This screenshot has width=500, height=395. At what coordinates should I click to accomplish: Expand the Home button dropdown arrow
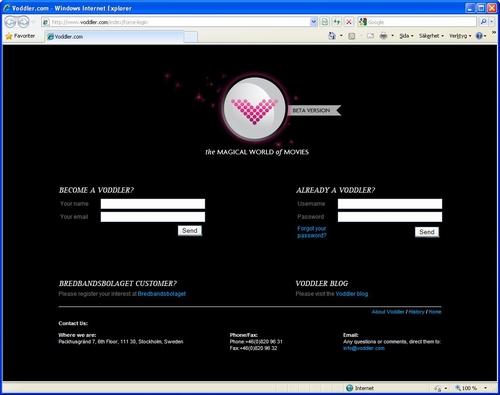[341, 36]
